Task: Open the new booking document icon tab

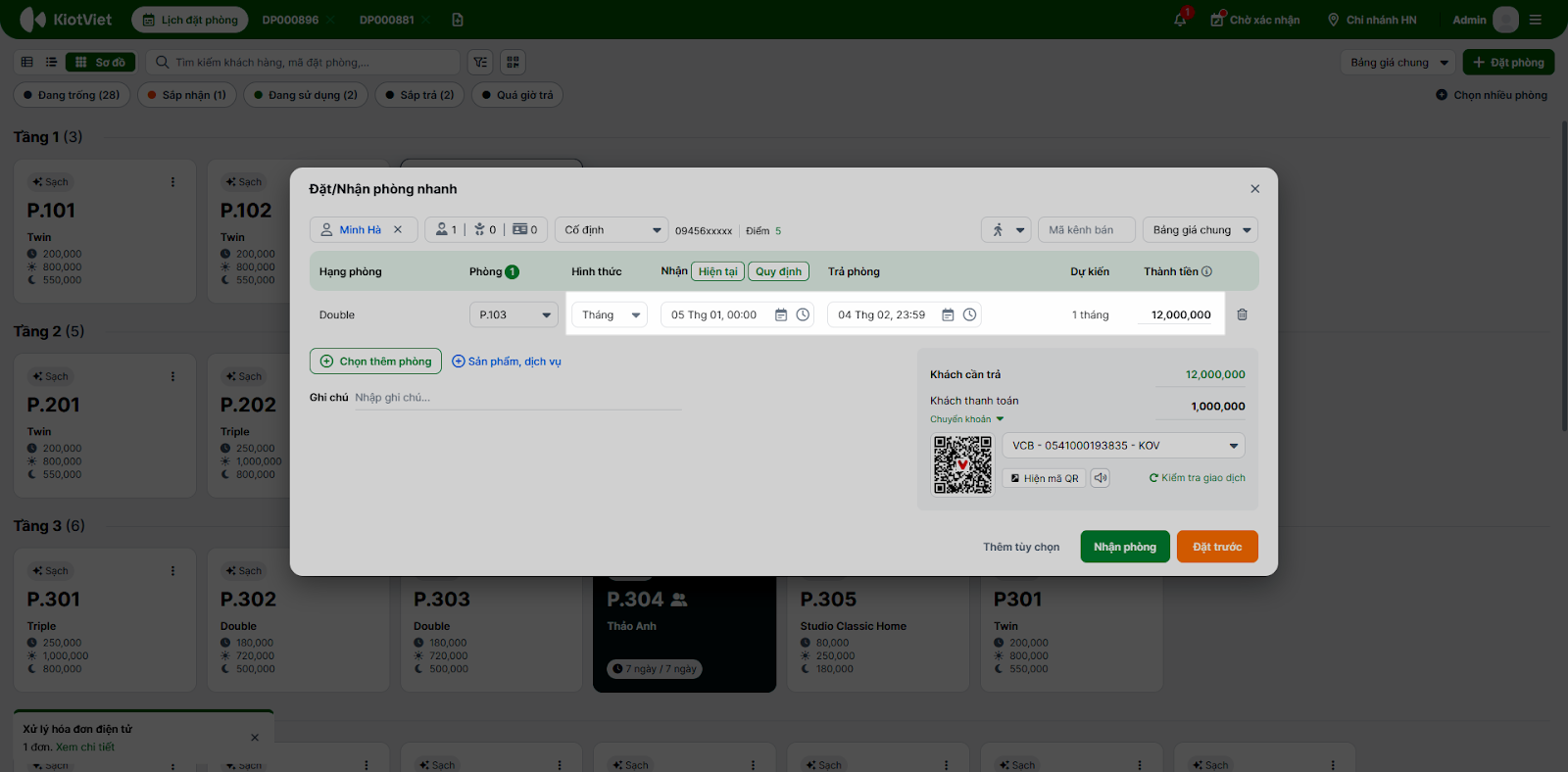Action: click(458, 20)
